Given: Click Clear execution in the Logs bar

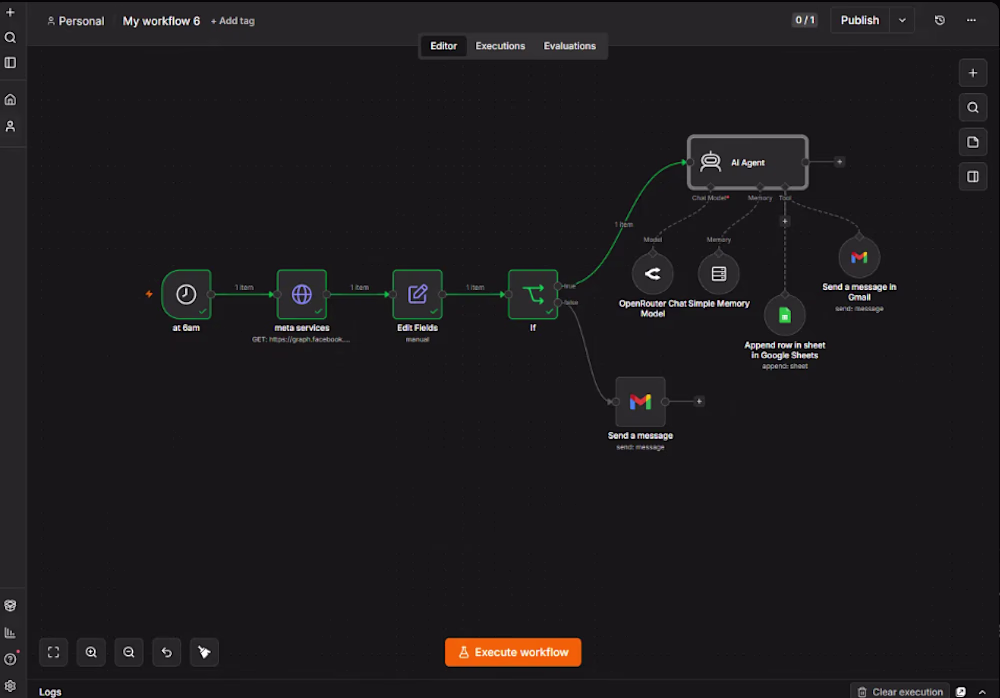Looking at the screenshot, I should pyautogui.click(x=900, y=692).
